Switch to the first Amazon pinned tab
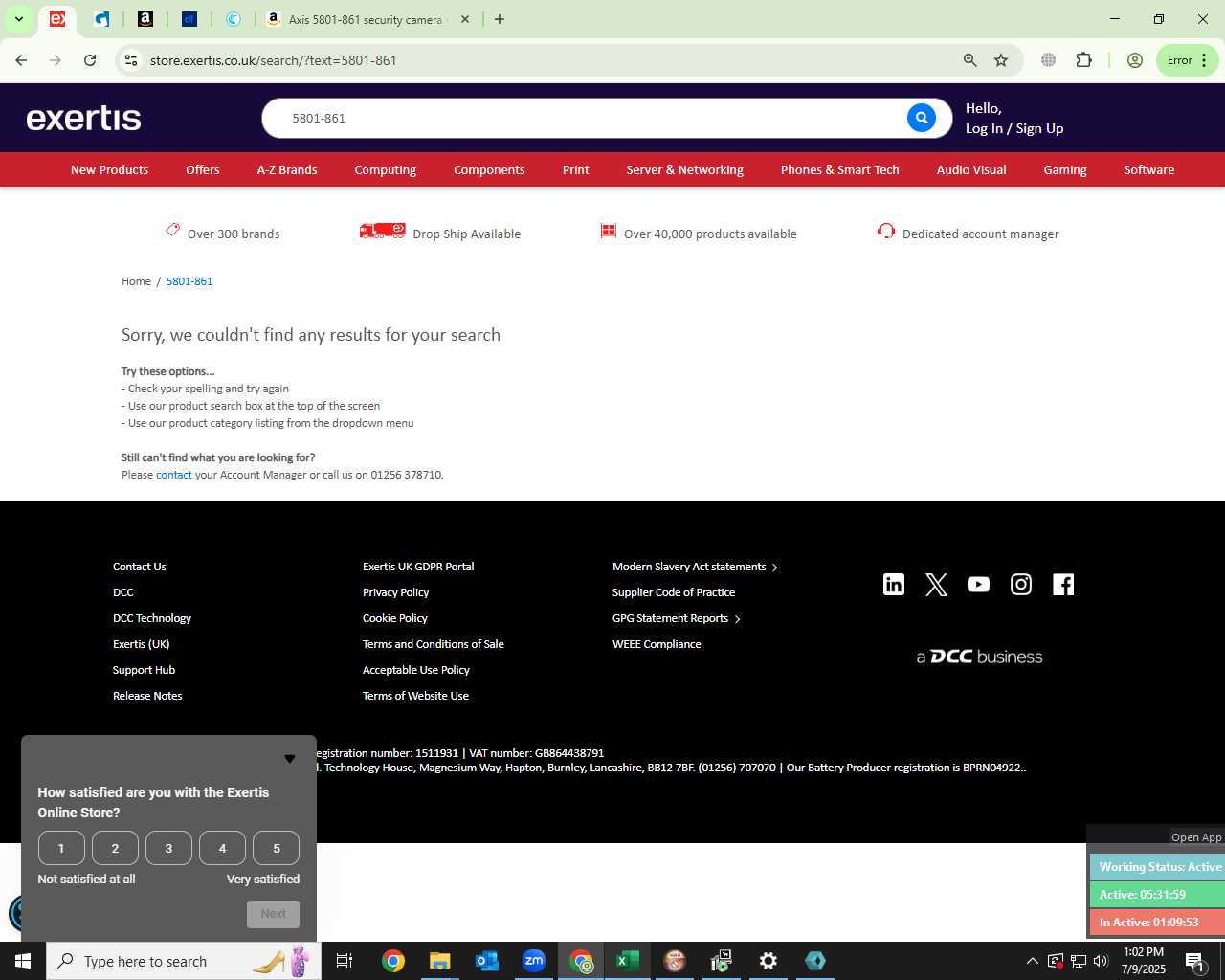The image size is (1225, 980). click(145, 19)
